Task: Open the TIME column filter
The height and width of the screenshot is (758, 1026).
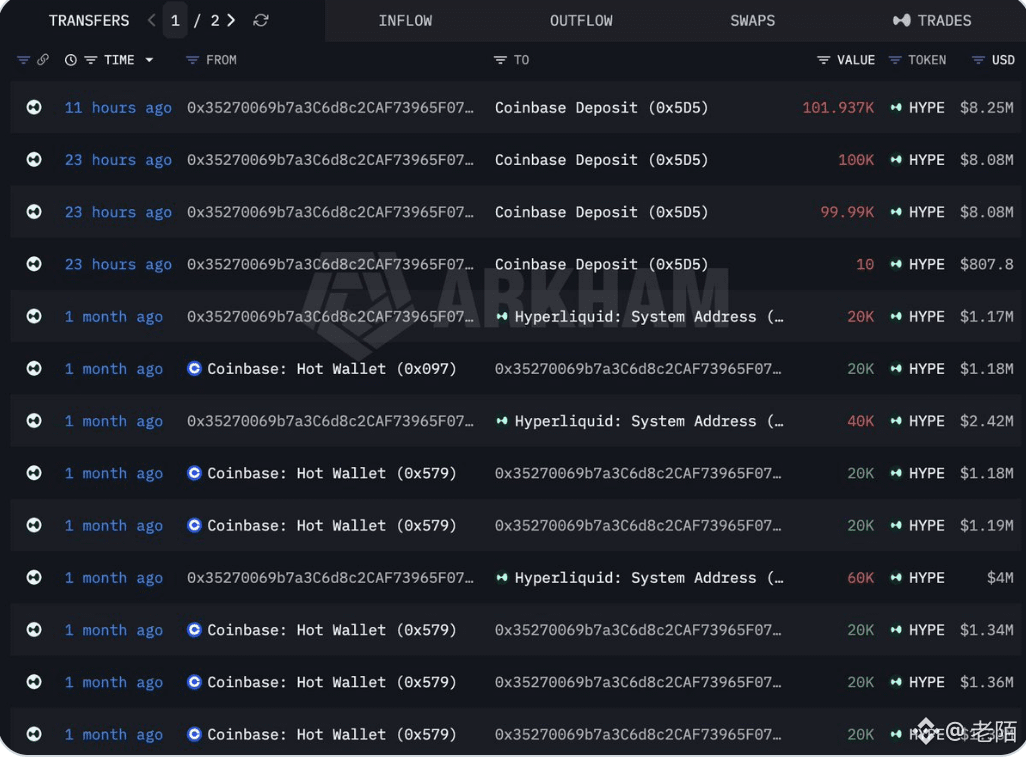Action: [x=91, y=60]
